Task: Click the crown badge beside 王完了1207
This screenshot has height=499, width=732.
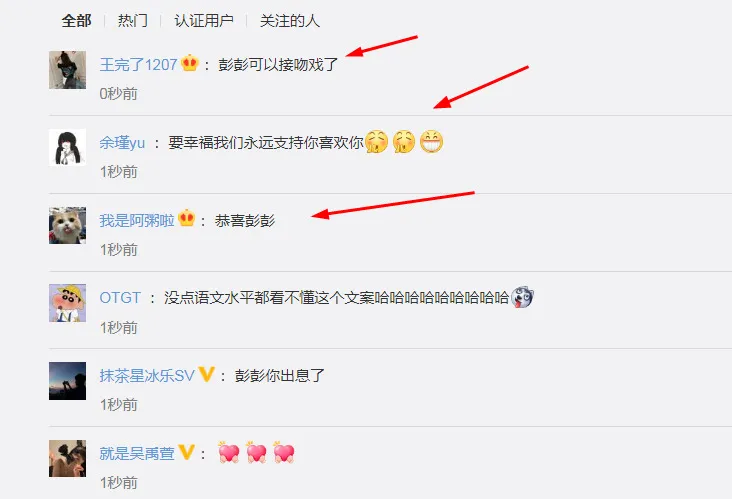Action: 190,63
